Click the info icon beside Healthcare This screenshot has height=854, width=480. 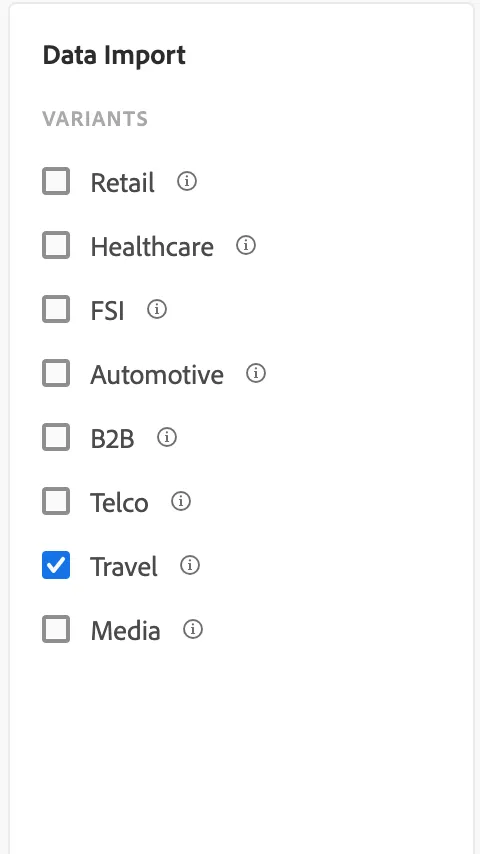(246, 245)
